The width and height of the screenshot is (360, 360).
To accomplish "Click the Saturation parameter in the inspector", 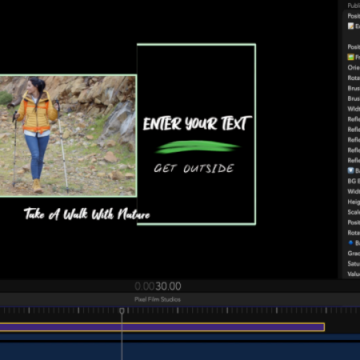I will 354,264.
